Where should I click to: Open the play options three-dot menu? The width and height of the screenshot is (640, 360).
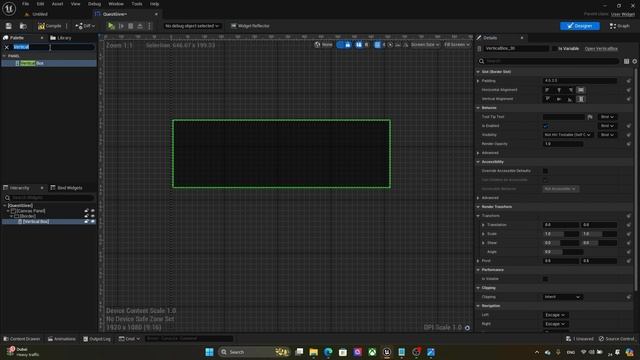click(149, 26)
